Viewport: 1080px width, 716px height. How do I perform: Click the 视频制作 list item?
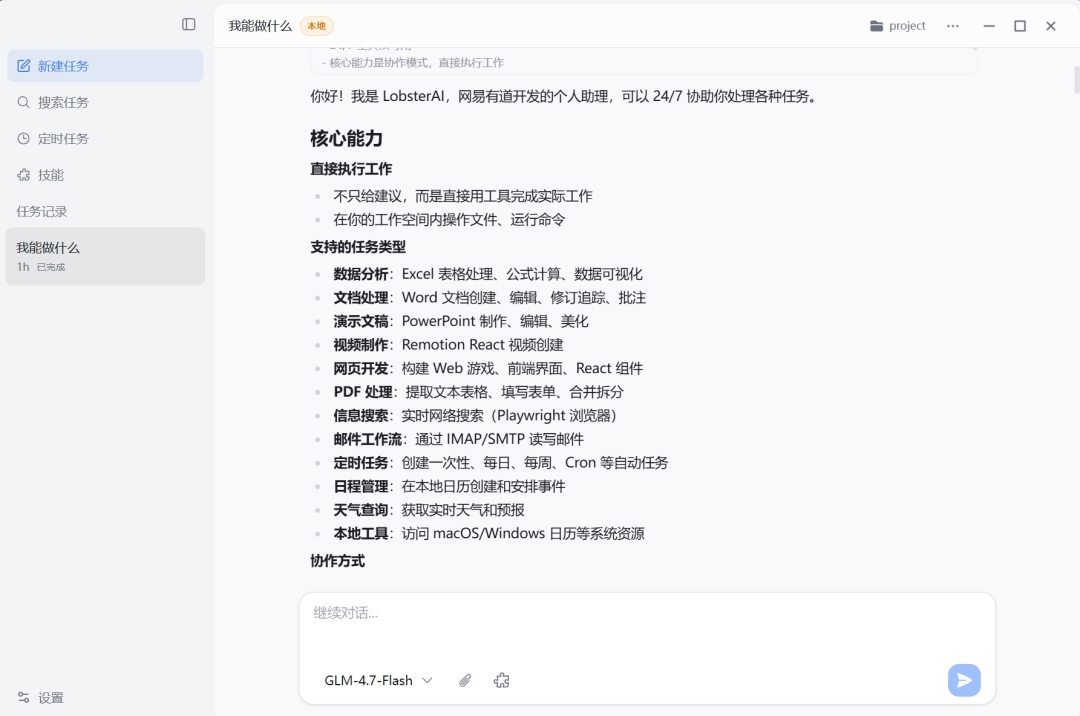(x=448, y=344)
